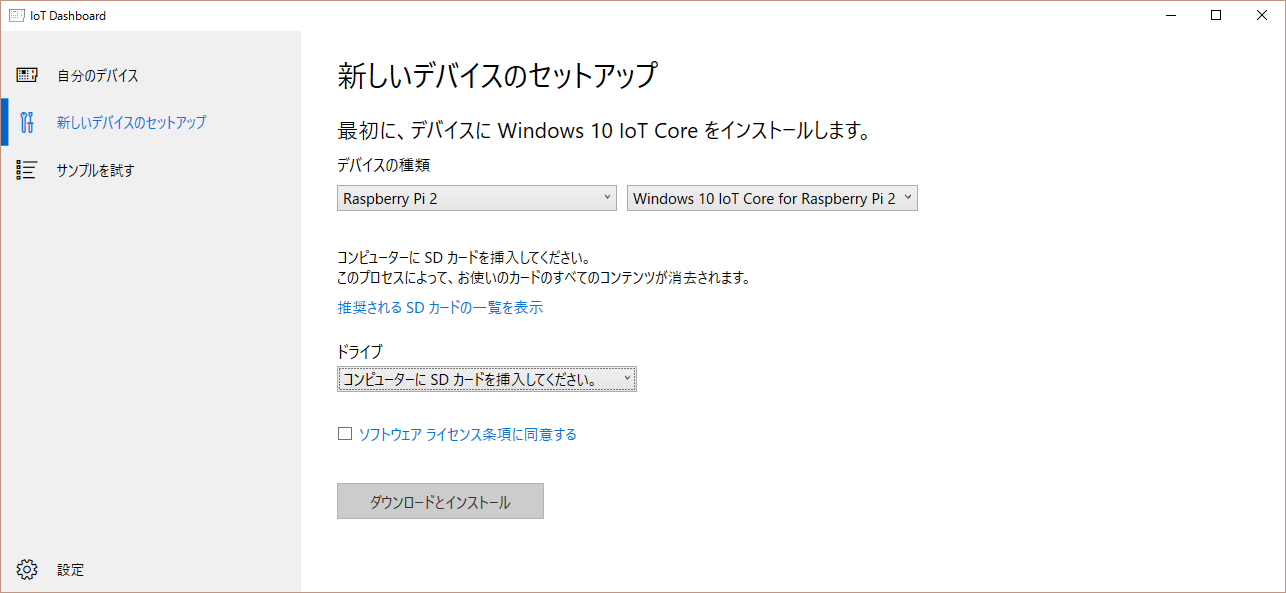Click the My Devices board icon
This screenshot has width=1286, height=593.
27,75
